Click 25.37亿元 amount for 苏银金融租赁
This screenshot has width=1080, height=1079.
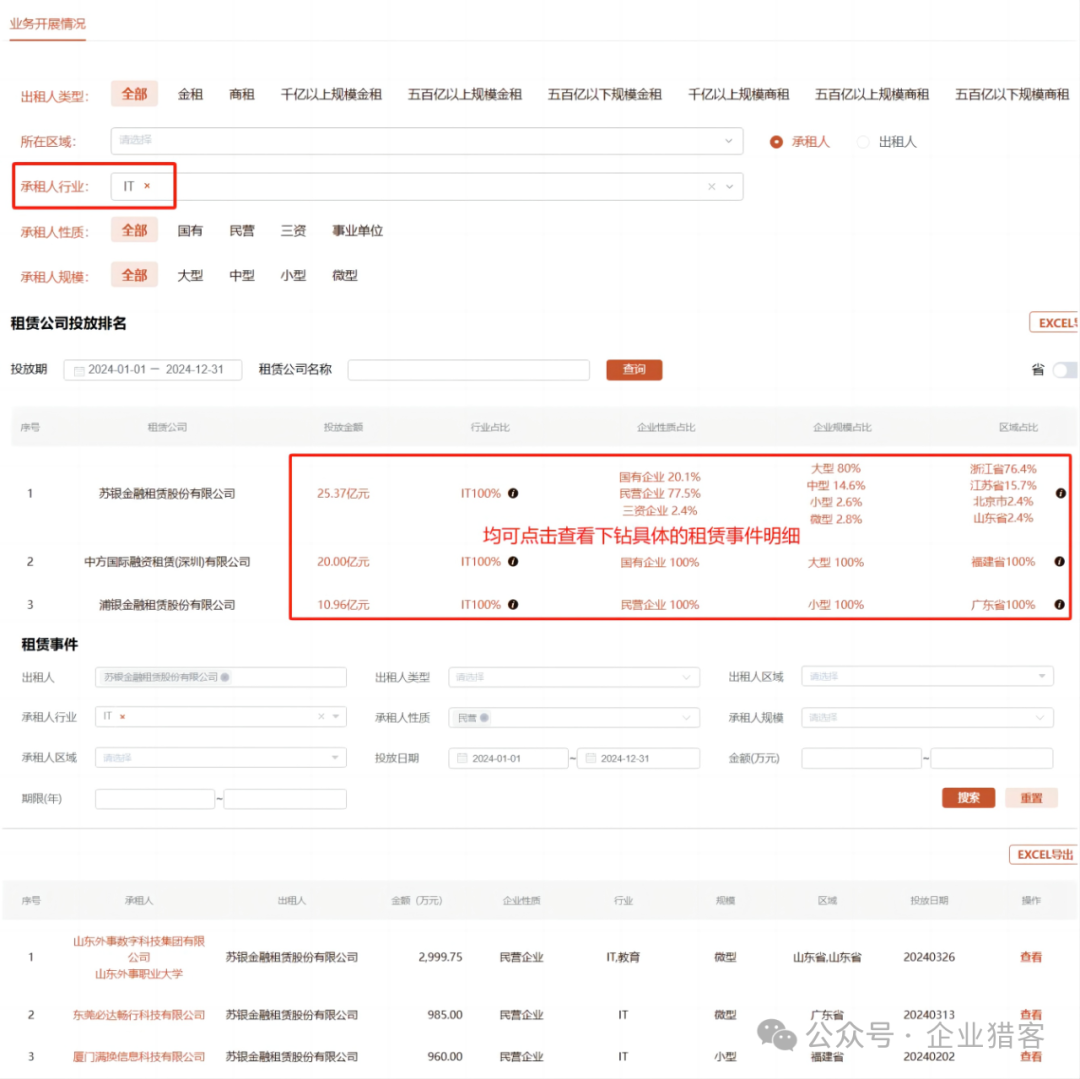pyautogui.click(x=343, y=493)
